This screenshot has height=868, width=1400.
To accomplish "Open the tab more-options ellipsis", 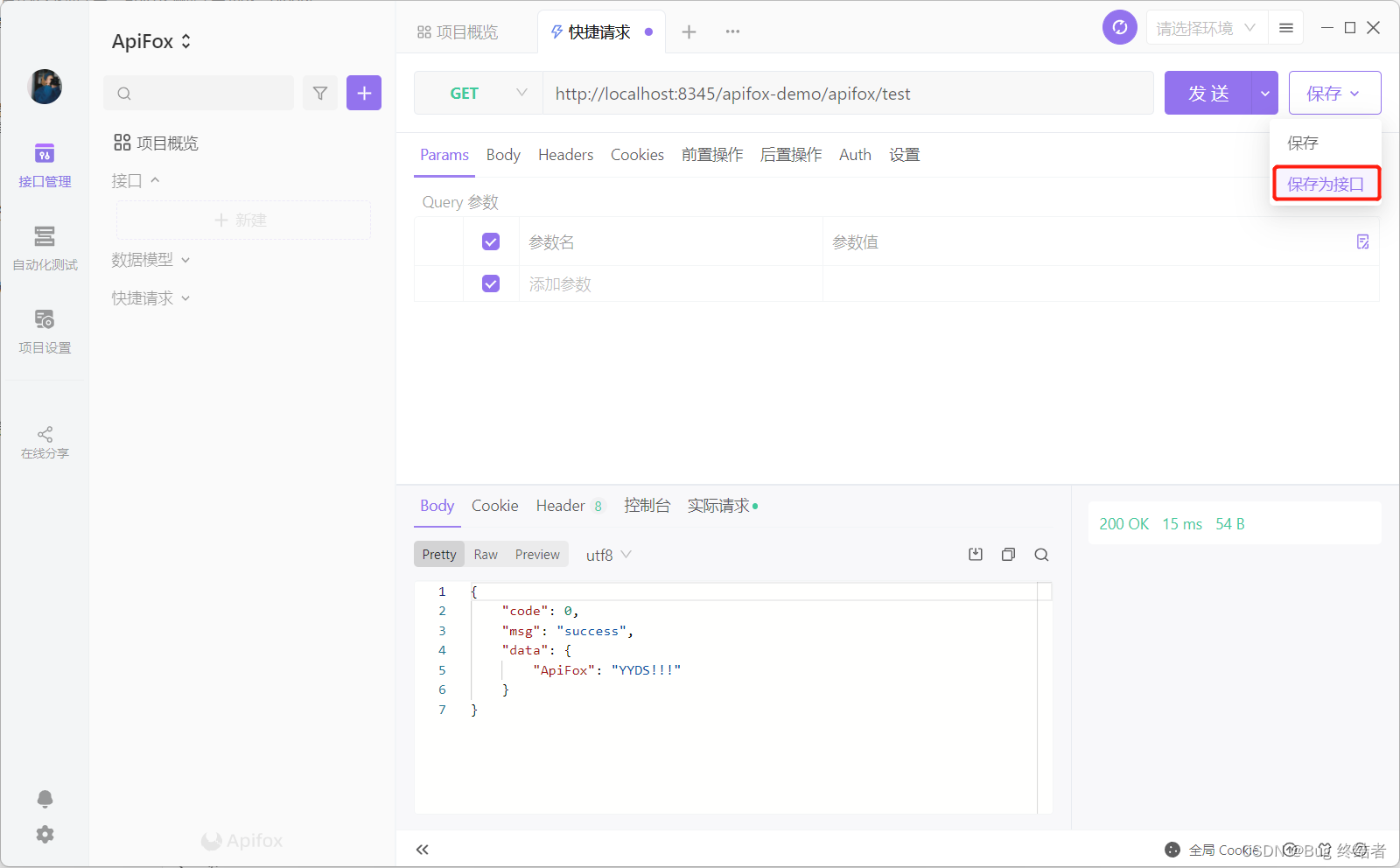I will [x=733, y=31].
